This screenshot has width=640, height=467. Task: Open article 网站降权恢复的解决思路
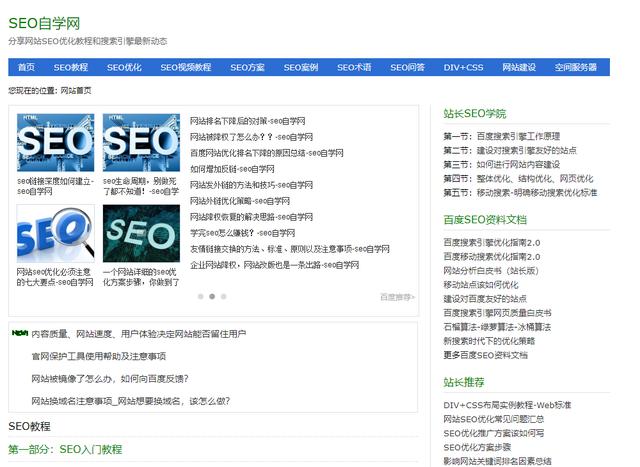[251, 217]
